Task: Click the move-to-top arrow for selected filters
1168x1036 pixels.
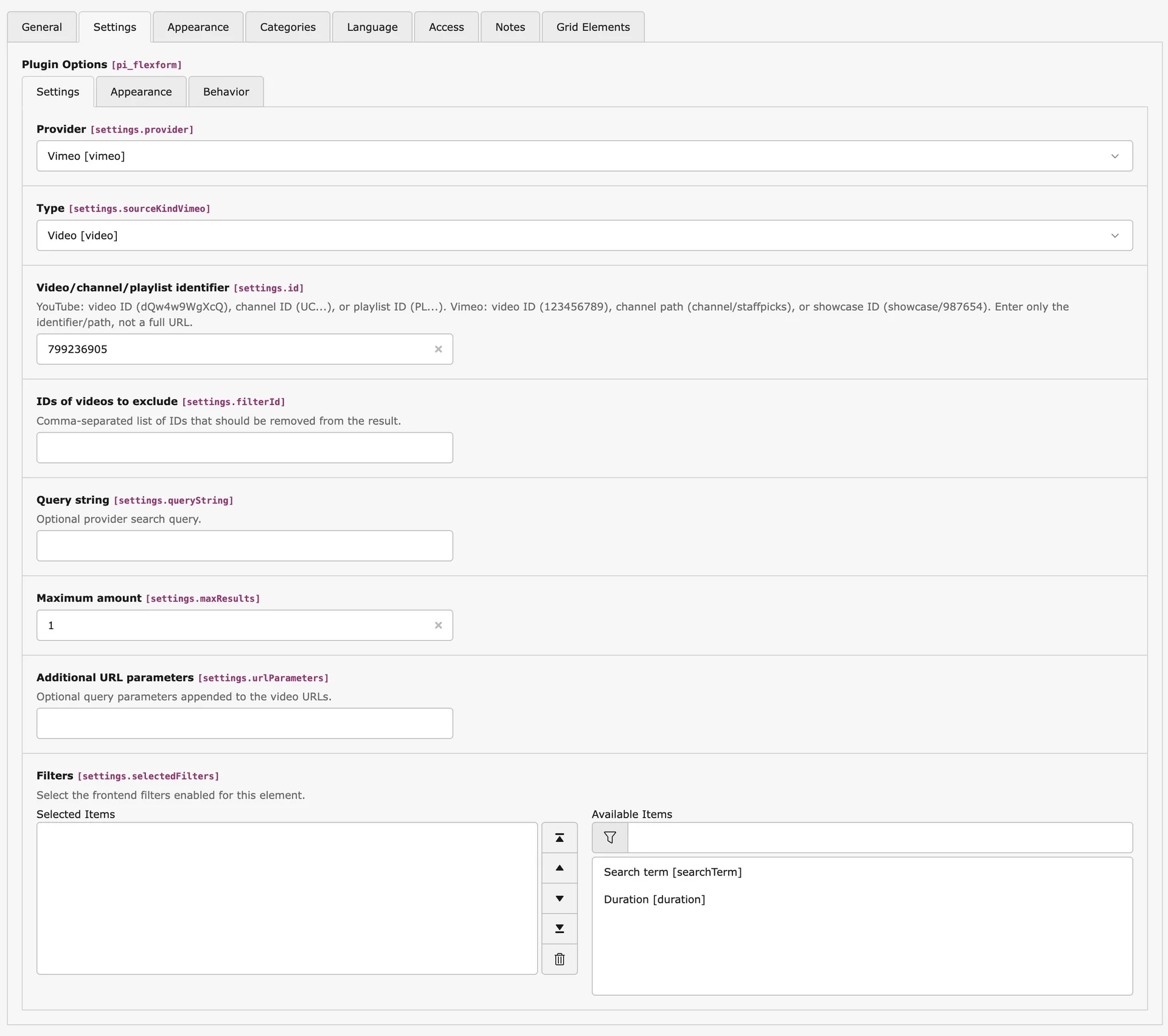Action: 559,837
